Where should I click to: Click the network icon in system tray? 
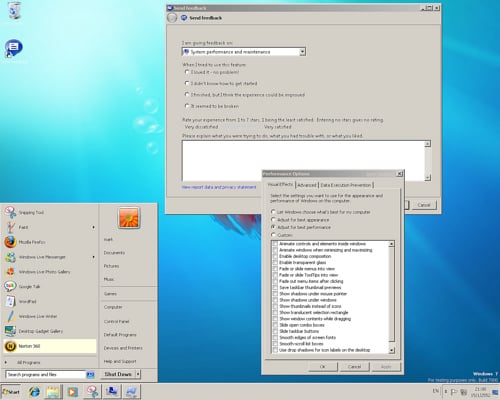coord(464,392)
